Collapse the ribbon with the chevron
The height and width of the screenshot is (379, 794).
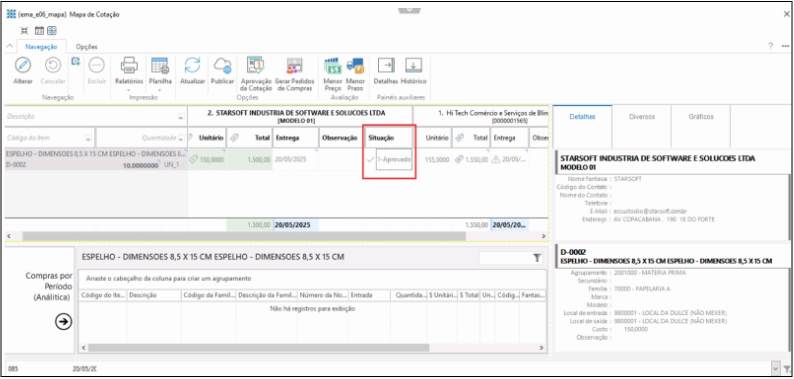point(9,47)
